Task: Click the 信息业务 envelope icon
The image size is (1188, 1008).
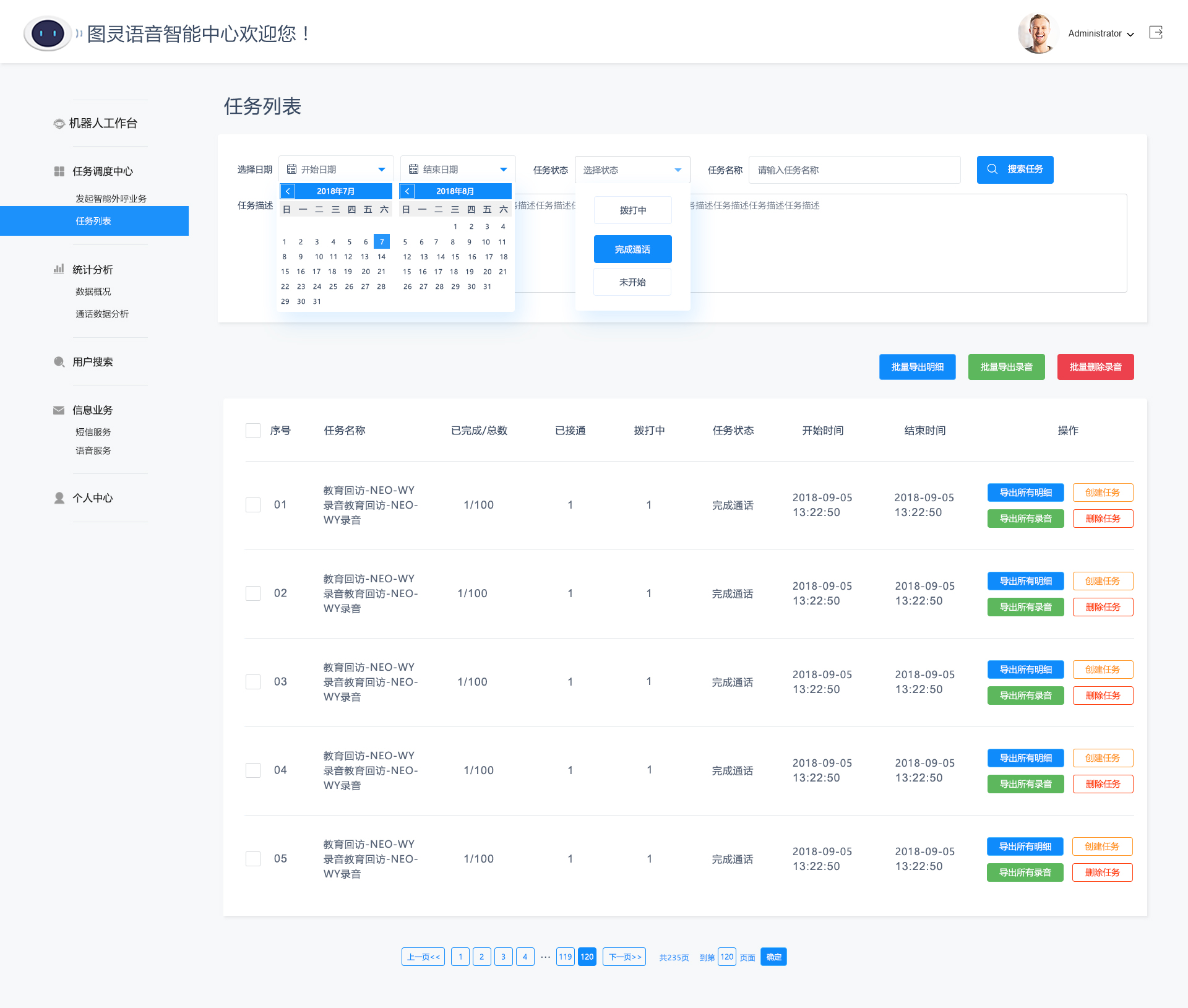Action: click(59, 410)
